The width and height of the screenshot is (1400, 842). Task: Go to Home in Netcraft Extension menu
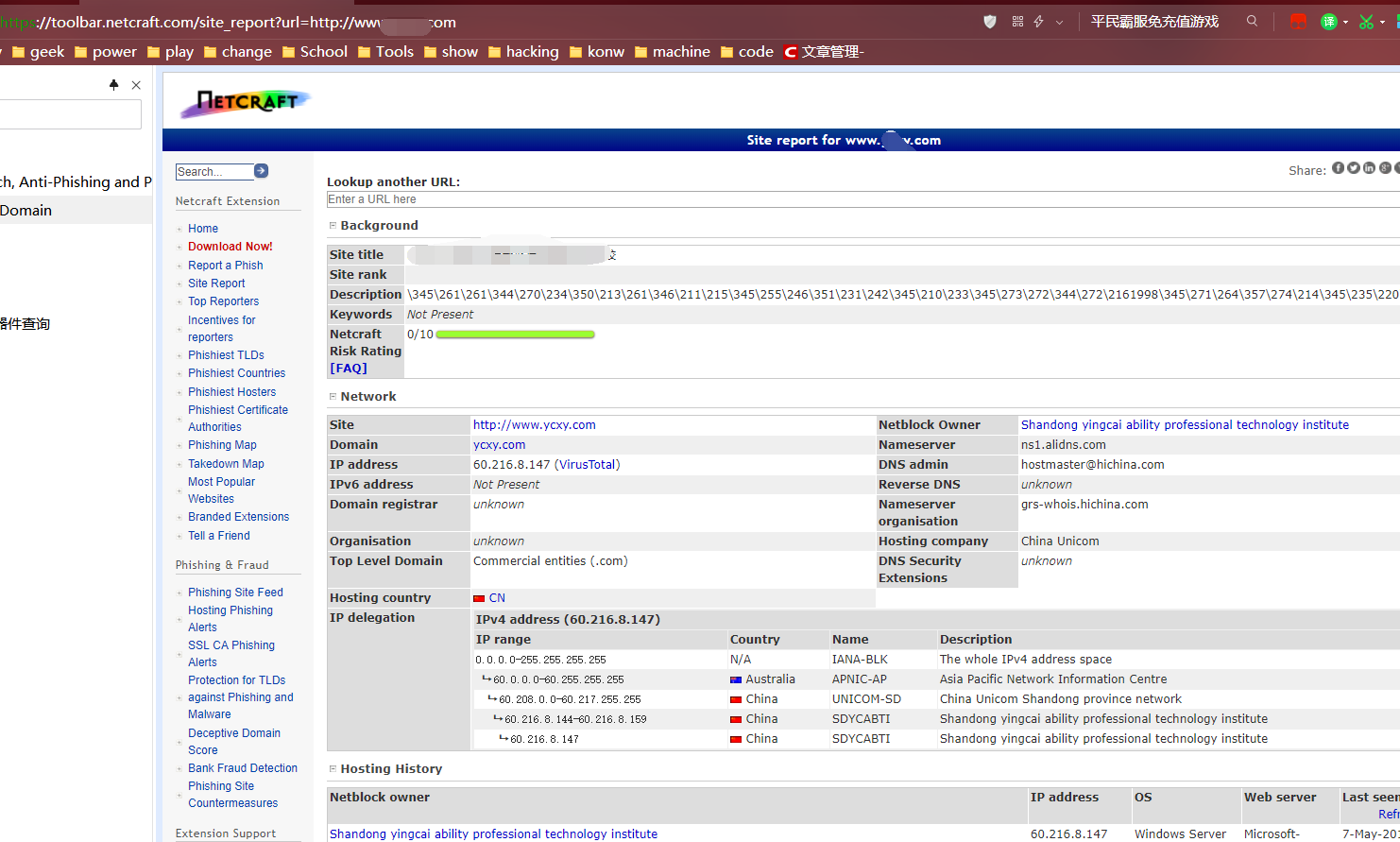(203, 228)
